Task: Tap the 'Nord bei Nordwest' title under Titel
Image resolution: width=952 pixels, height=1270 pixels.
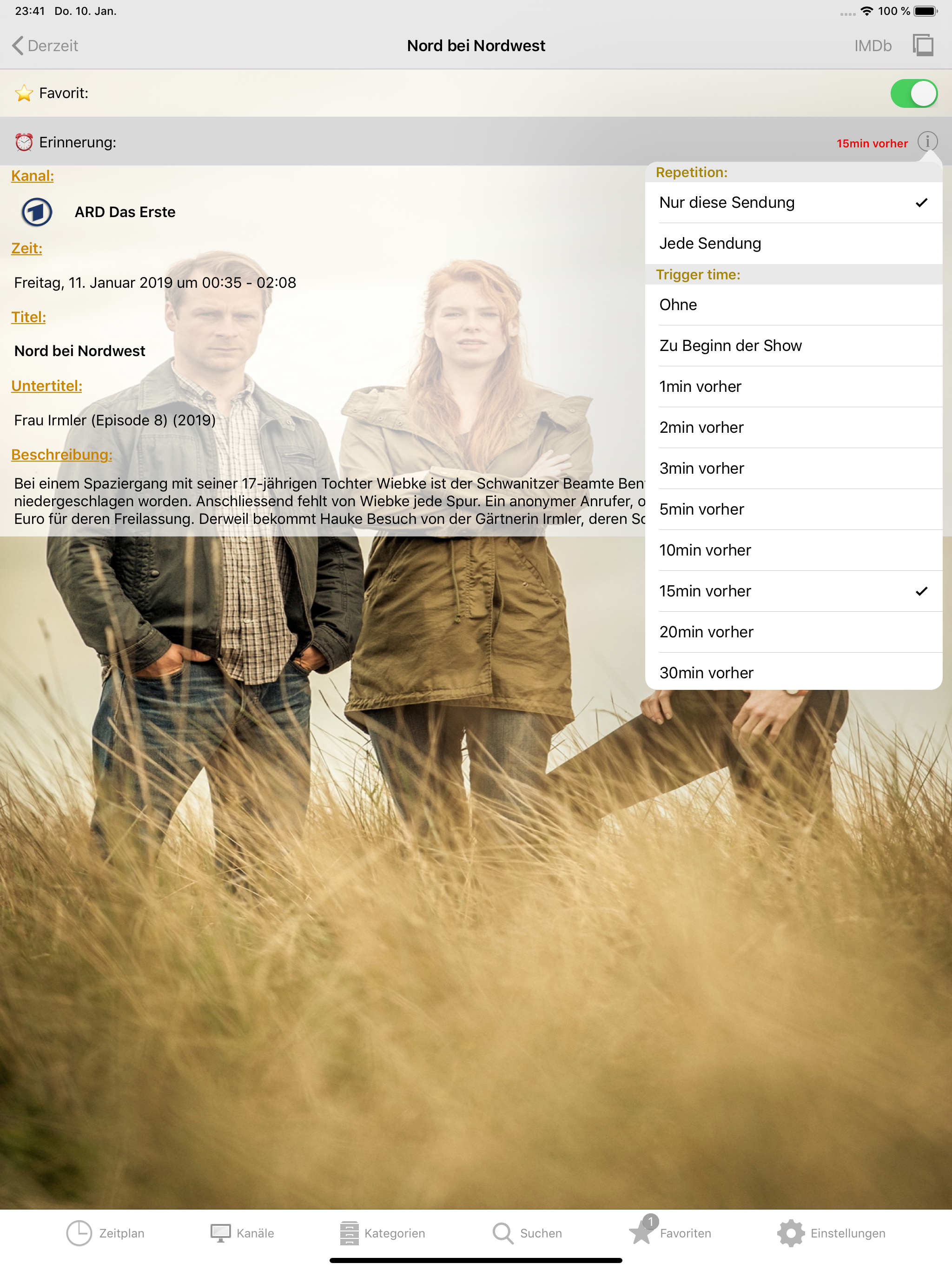Action: click(x=80, y=351)
